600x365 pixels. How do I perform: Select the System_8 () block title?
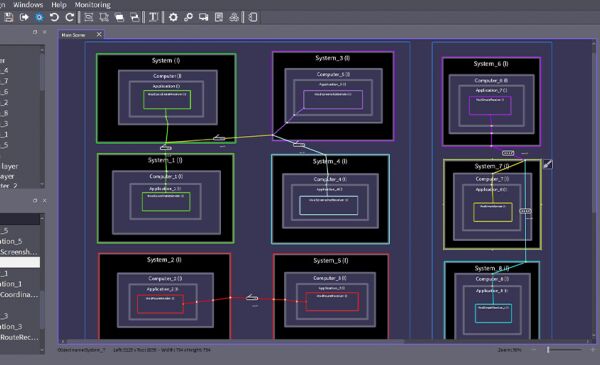pyautogui.click(x=492, y=268)
